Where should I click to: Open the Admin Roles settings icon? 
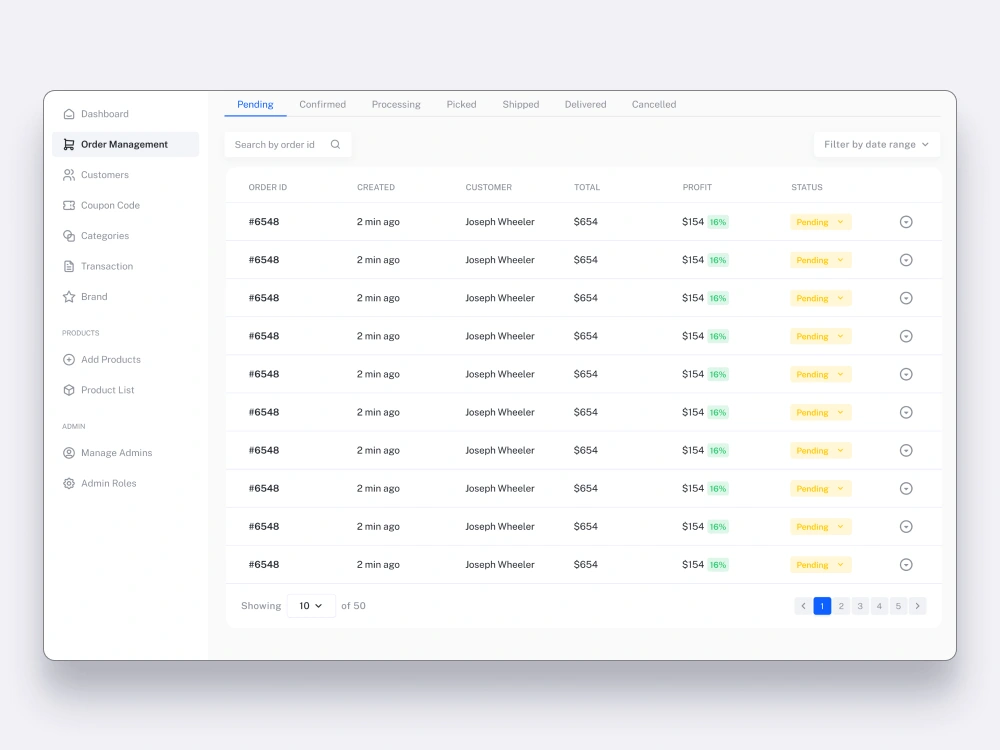68,483
